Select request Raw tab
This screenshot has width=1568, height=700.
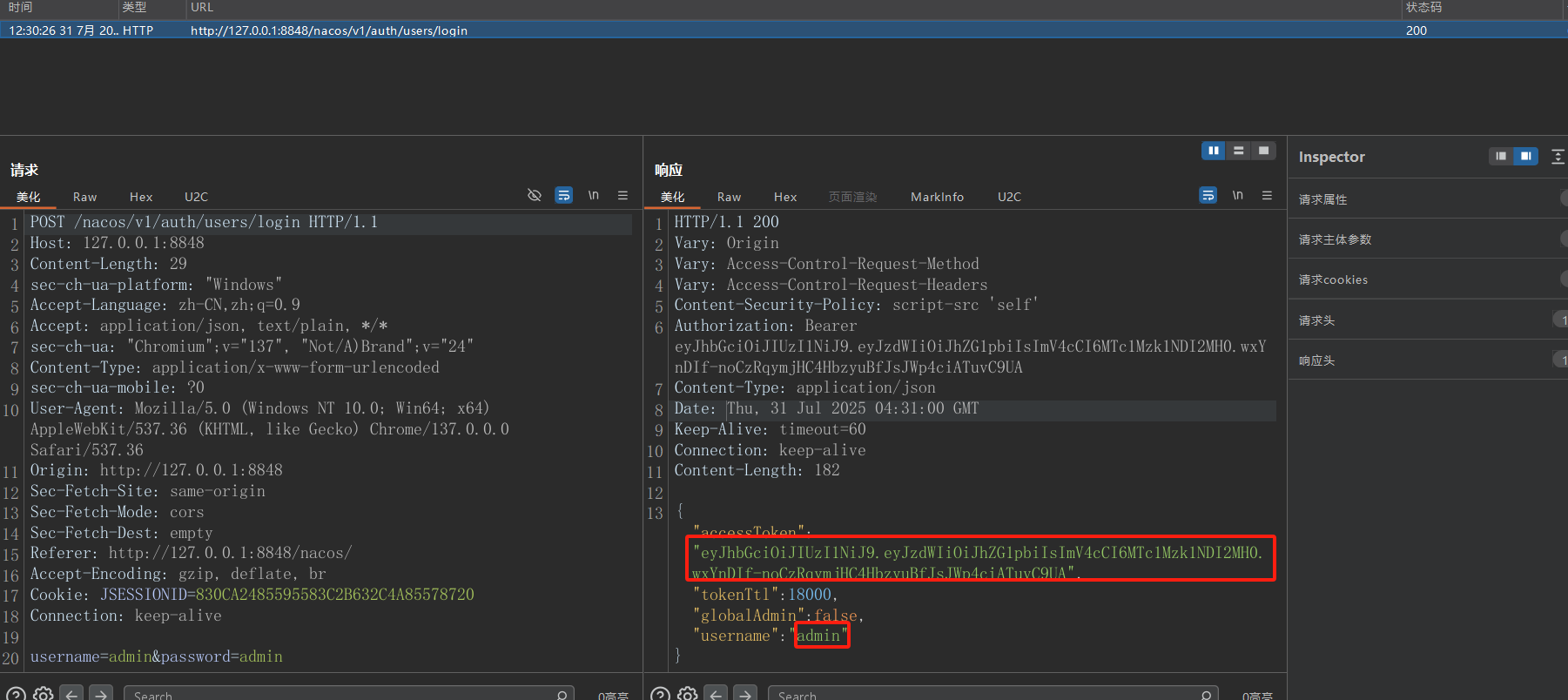pos(84,197)
